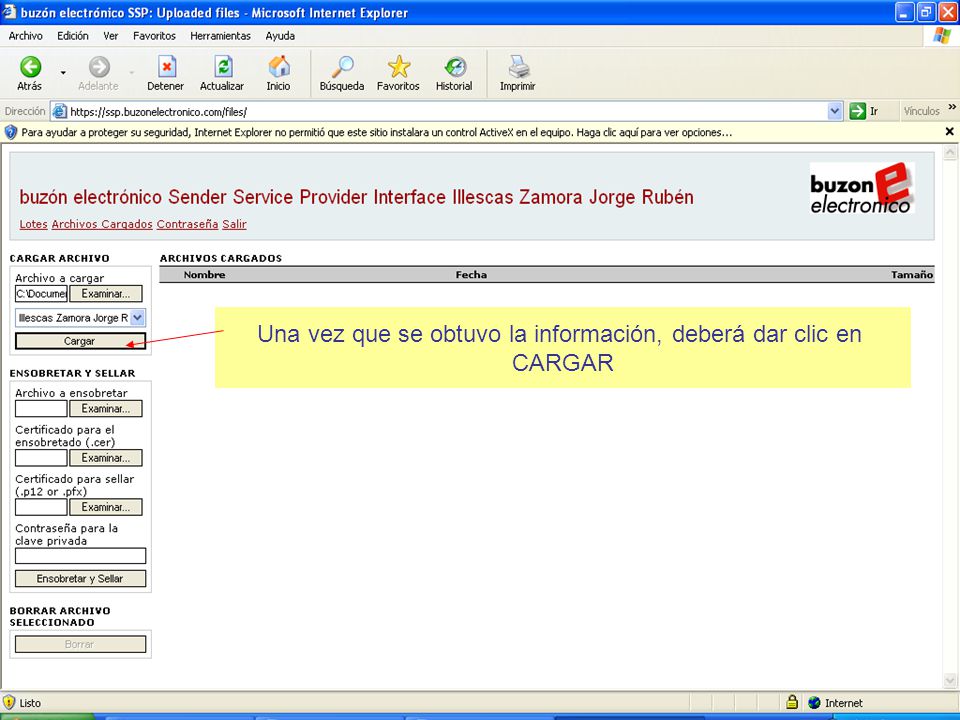The height and width of the screenshot is (720, 960).
Task: Open the Atrás history dropdown arrow
Action: tap(63, 73)
